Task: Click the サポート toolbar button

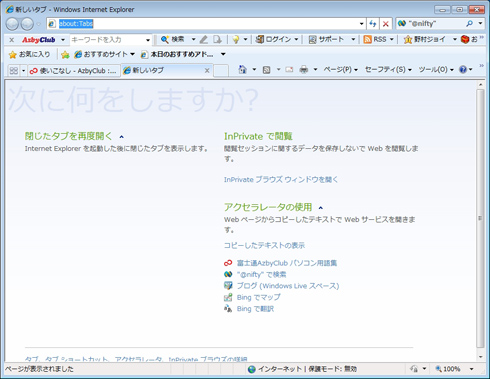Action: [x=326, y=39]
